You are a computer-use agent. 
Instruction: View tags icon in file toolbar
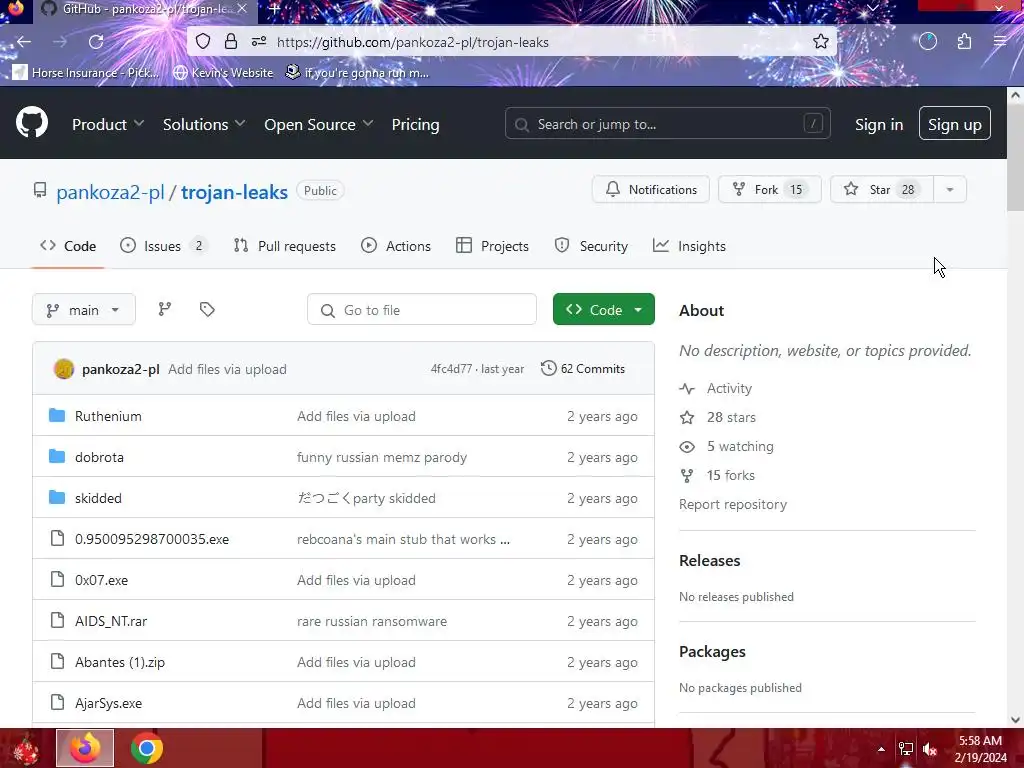(x=207, y=309)
